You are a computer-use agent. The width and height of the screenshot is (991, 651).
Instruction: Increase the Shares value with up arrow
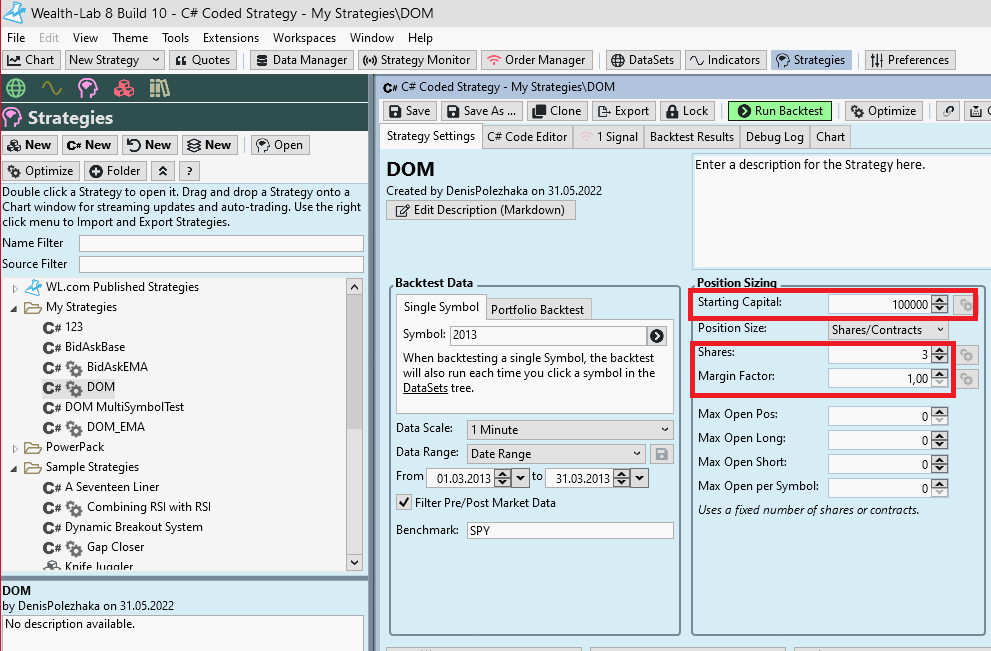coord(939,350)
